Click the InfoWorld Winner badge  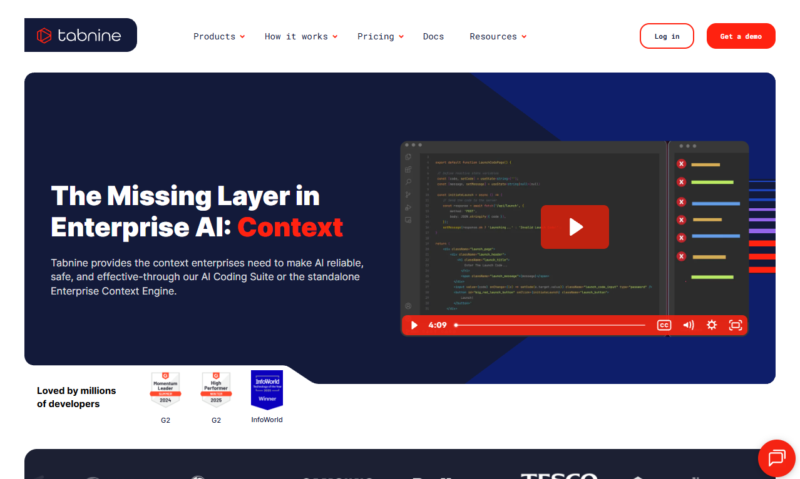coord(267,390)
